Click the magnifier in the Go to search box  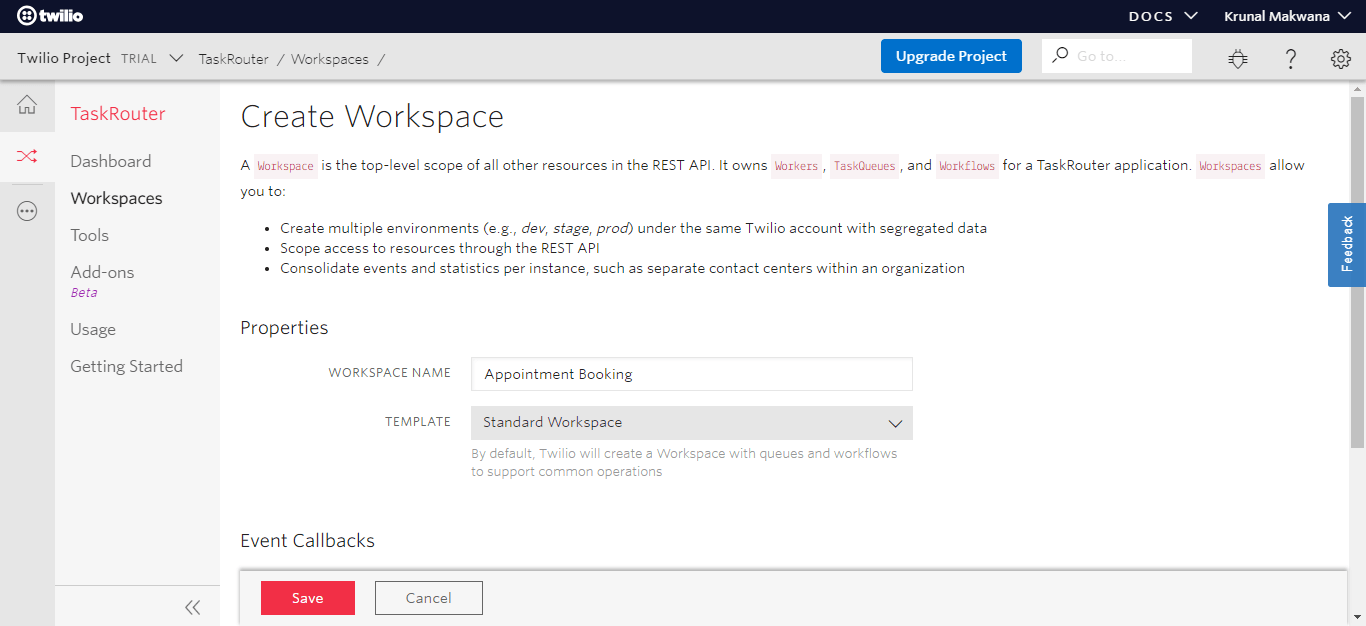pos(1059,55)
